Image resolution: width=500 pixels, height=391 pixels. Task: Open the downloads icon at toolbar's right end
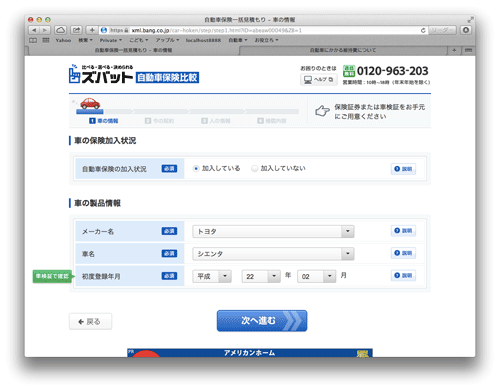pyautogui.click(x=466, y=30)
